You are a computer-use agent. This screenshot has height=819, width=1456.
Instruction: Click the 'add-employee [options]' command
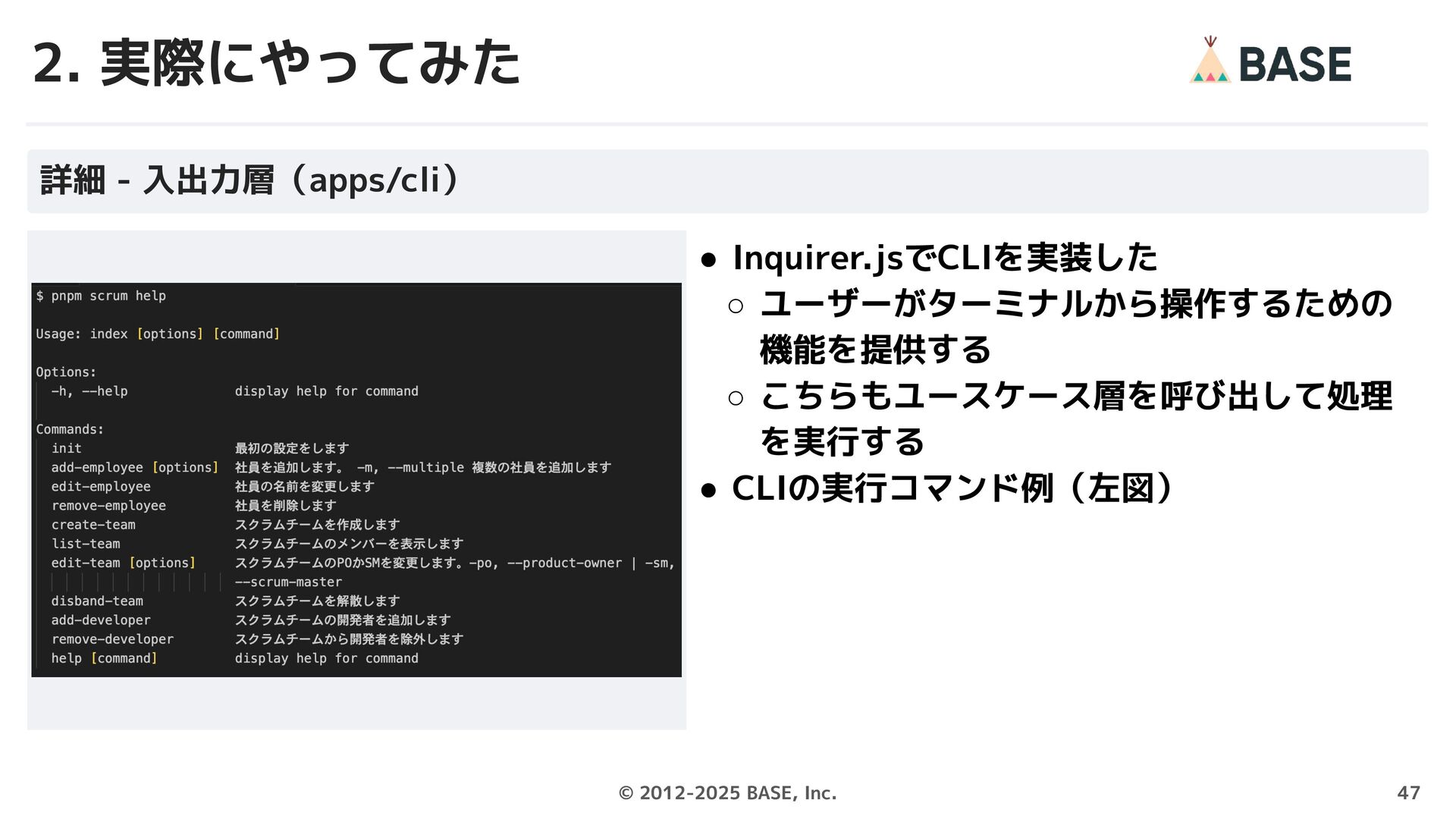click(x=134, y=467)
